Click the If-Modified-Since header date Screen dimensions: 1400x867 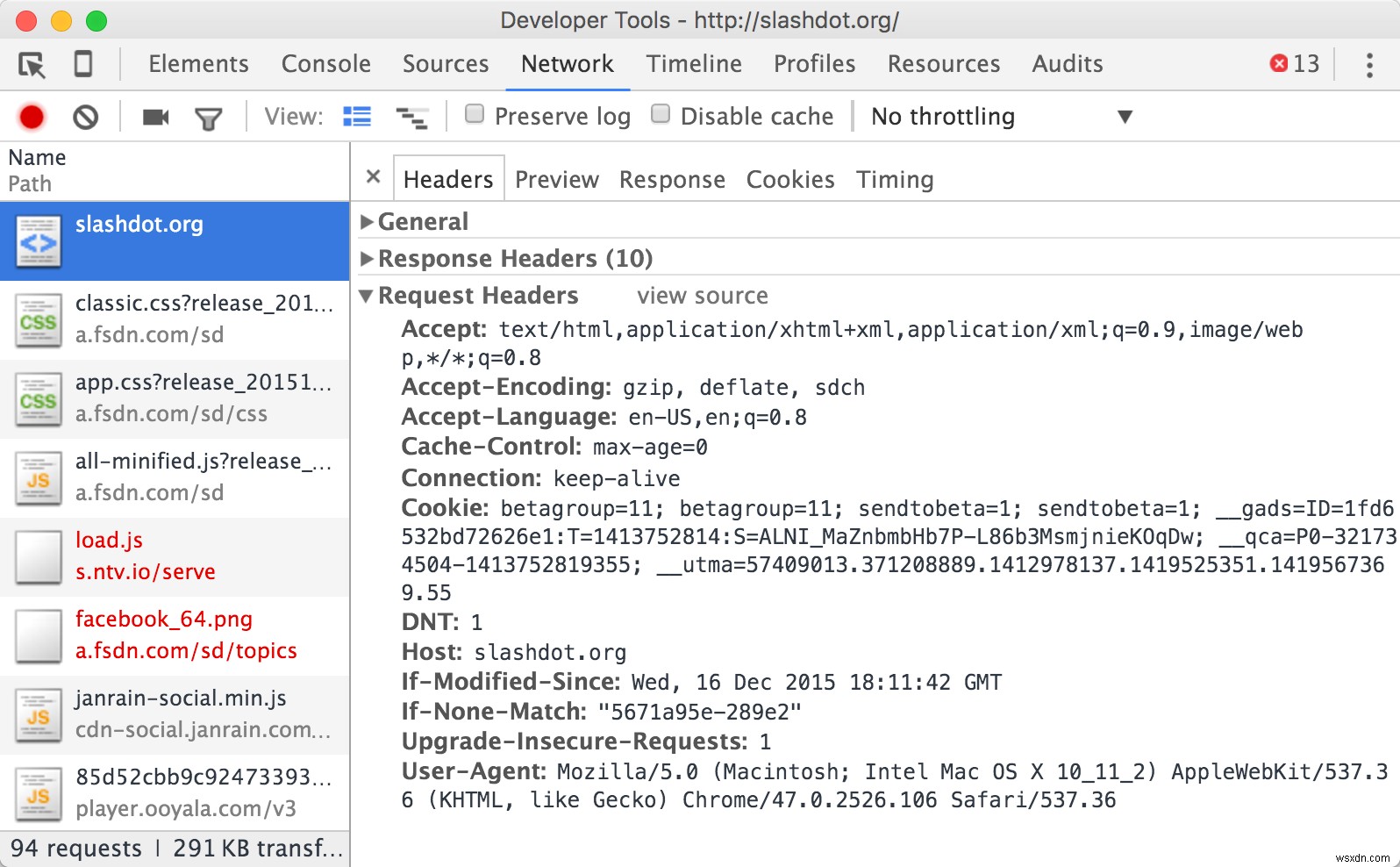[817, 682]
